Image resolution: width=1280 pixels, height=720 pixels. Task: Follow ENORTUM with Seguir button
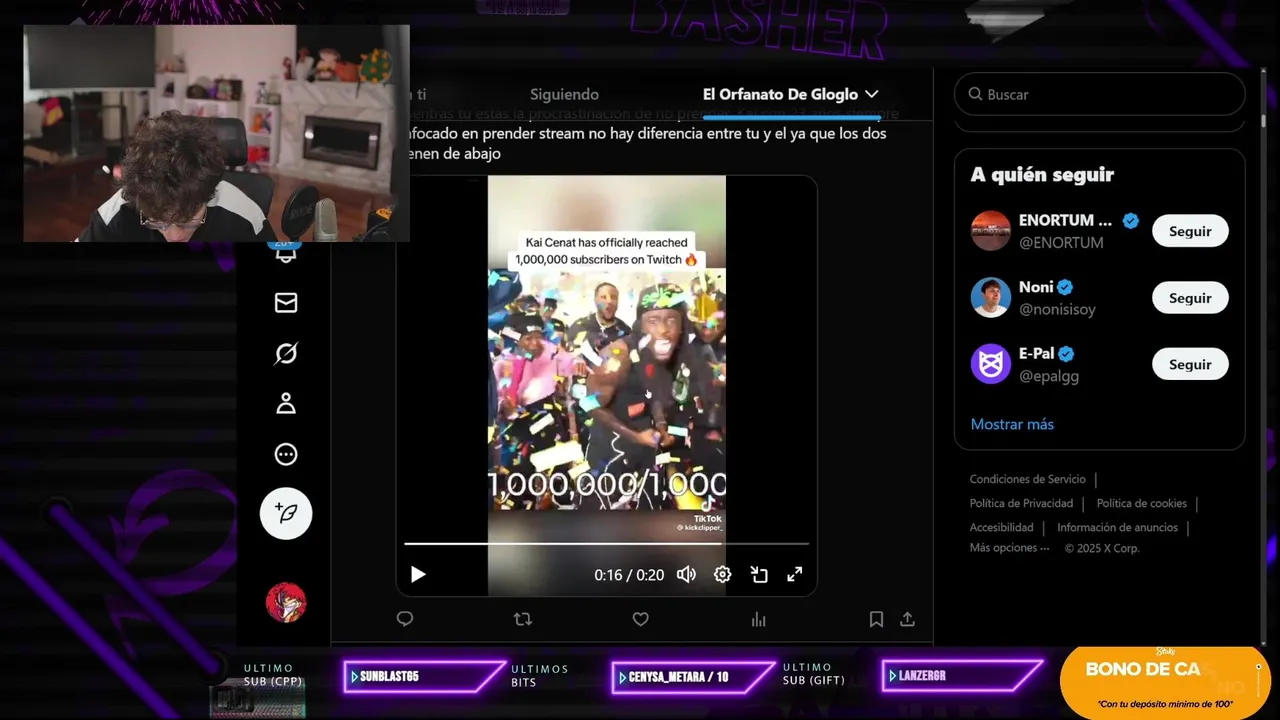[x=1190, y=231]
